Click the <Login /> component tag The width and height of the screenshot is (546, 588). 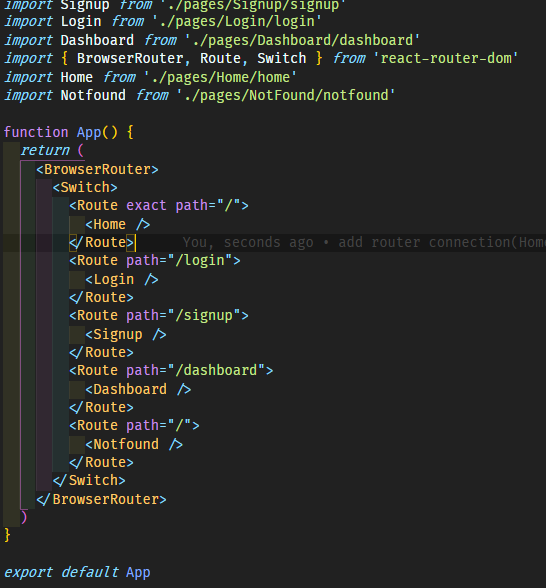pos(122,279)
